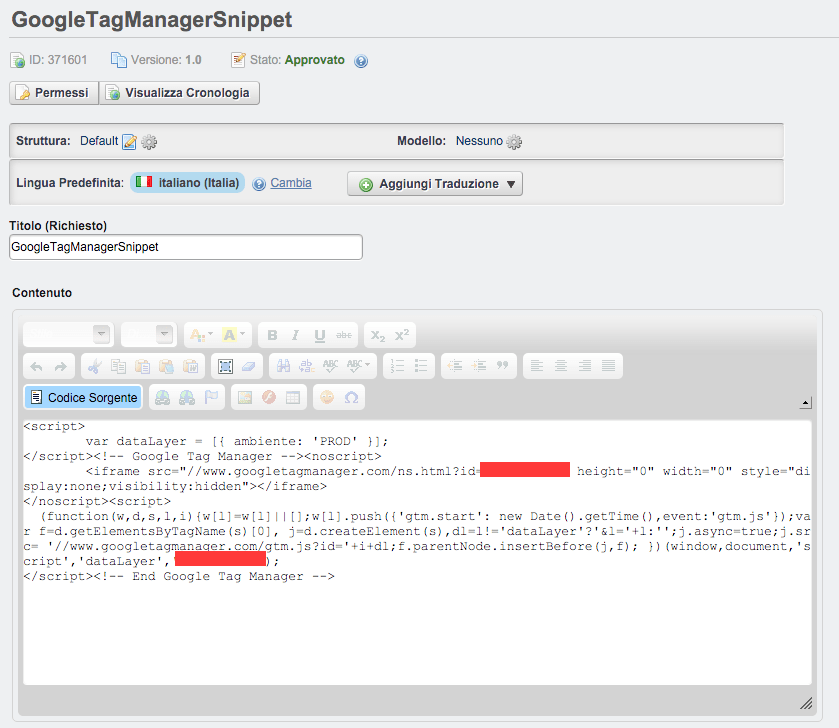The image size is (839, 728).
Task: Click the Undo arrow icon
Action: (x=36, y=366)
